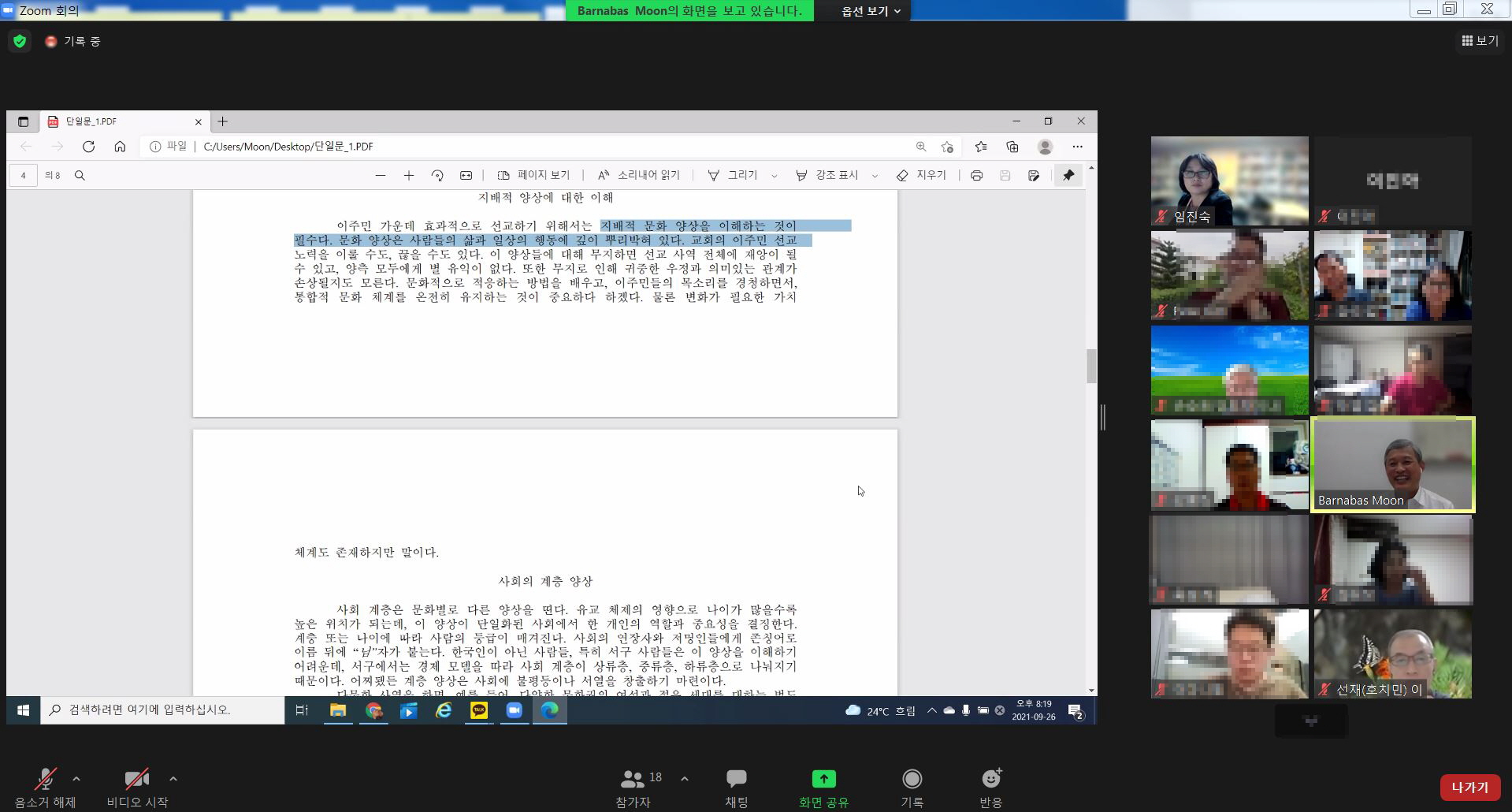1512x812 pixels.
Task: Select the 강조 표시 highlight tool
Action: (827, 175)
